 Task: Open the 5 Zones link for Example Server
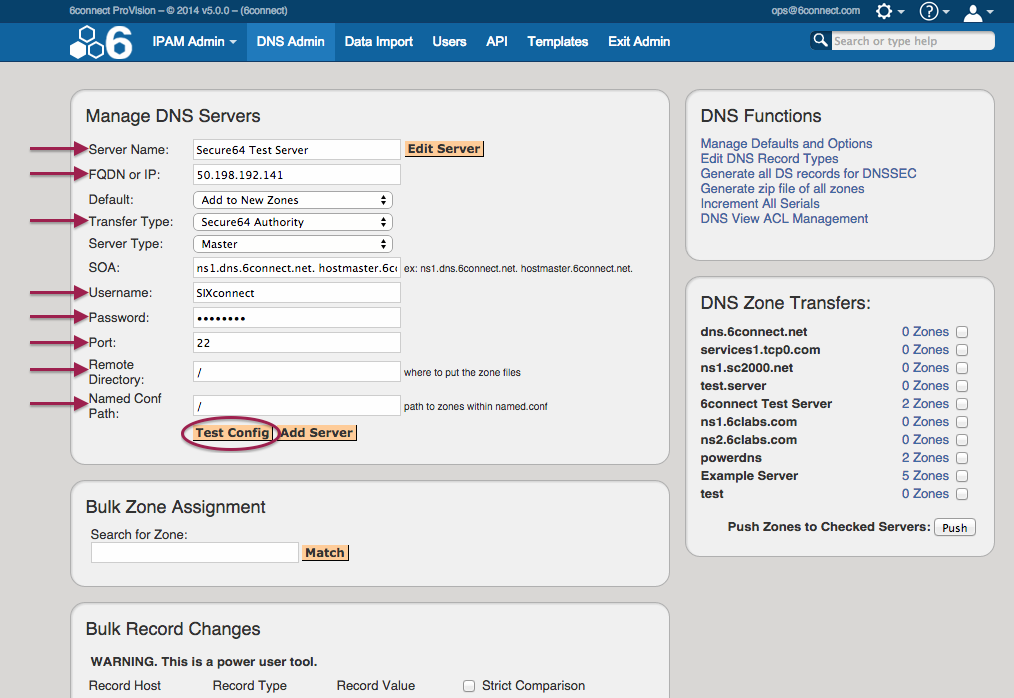click(925, 476)
